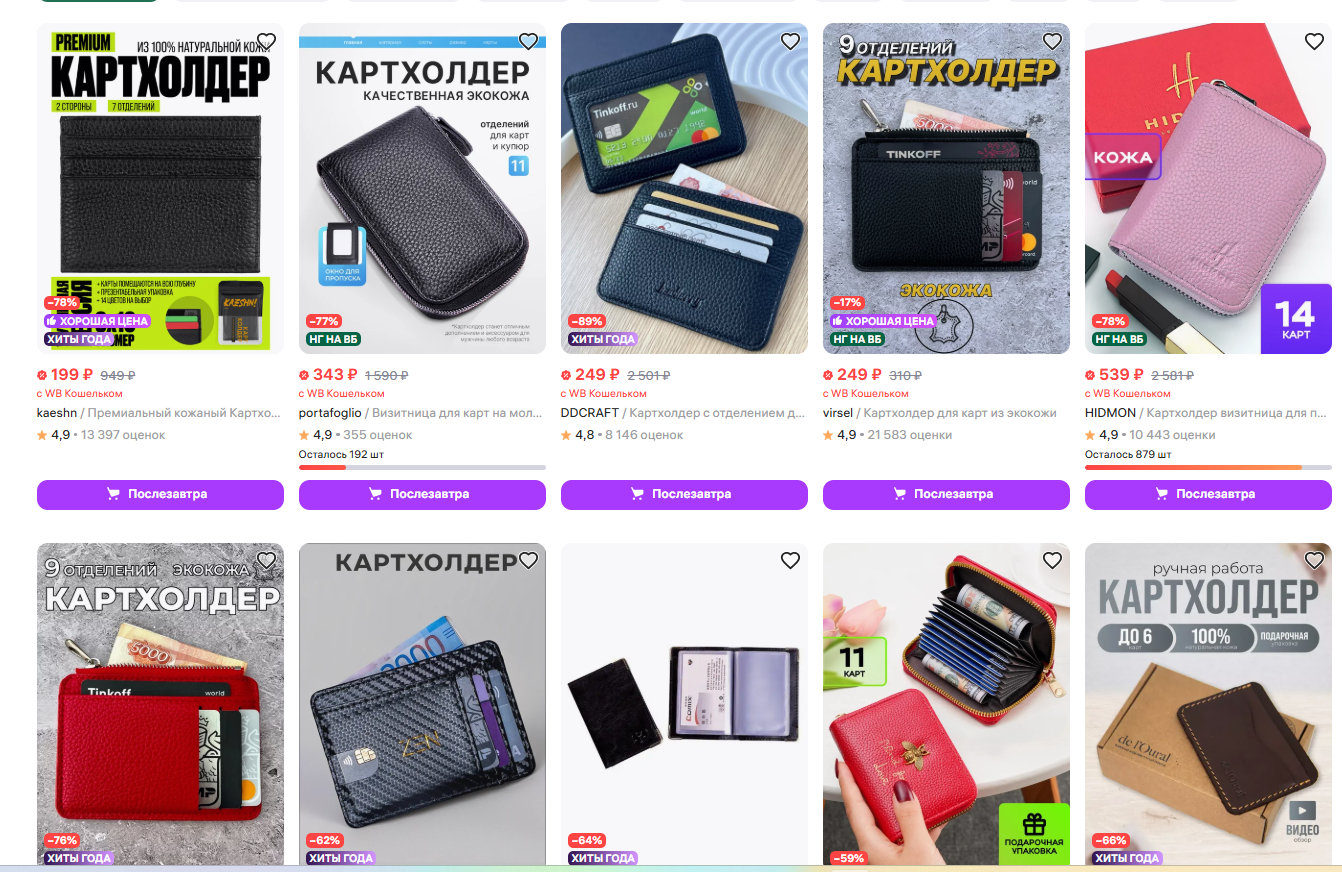Open virsel Картхолдер из экокожи link
The width and height of the screenshot is (1342, 872).
click(960, 413)
